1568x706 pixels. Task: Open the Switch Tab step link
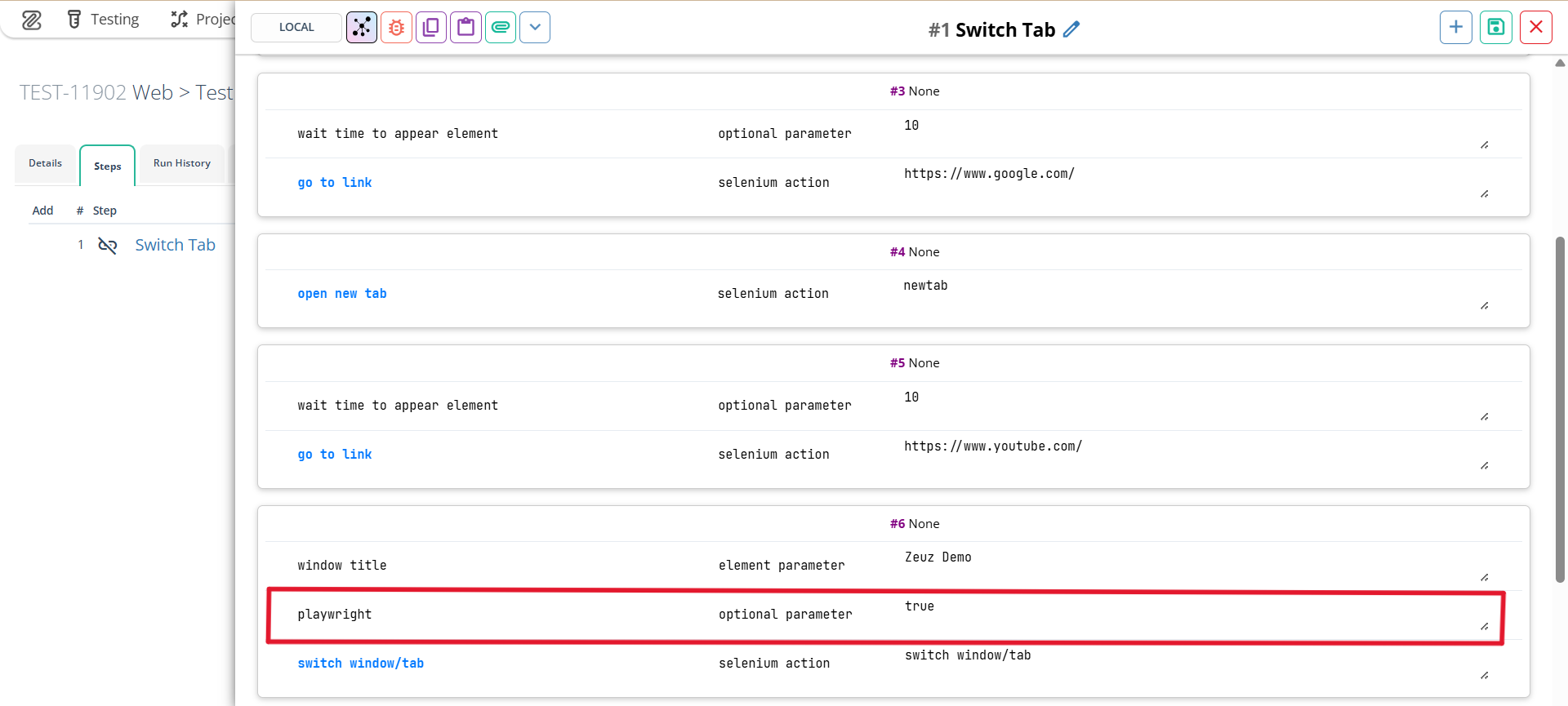pos(175,245)
